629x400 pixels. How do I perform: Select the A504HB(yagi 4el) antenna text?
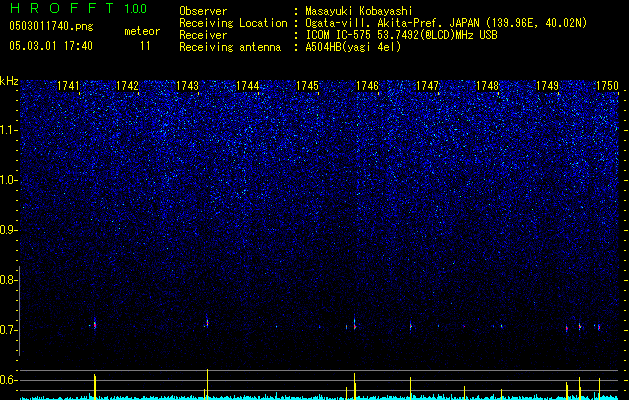click(x=353, y=47)
